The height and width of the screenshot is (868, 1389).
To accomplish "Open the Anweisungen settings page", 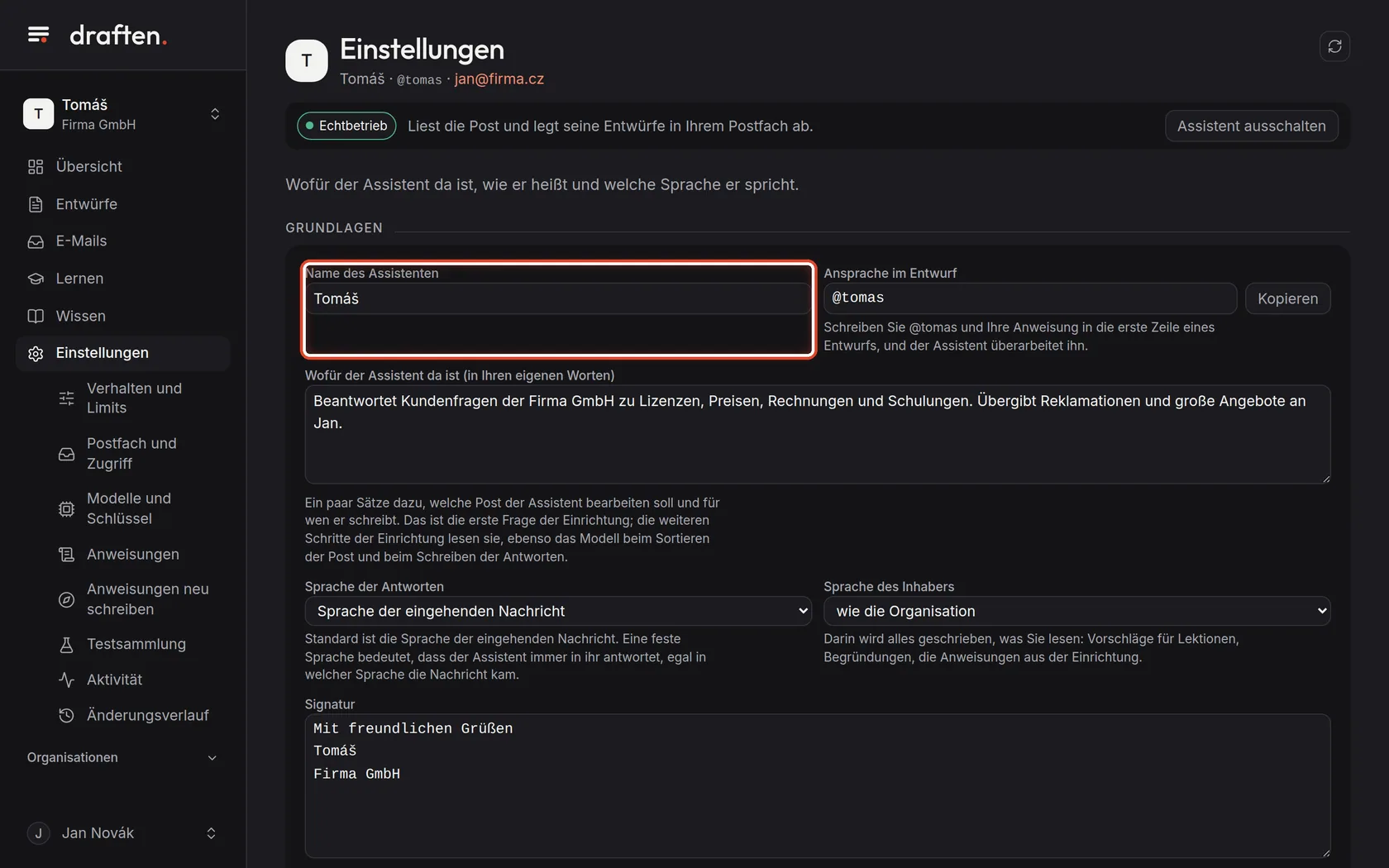I will coord(139,555).
